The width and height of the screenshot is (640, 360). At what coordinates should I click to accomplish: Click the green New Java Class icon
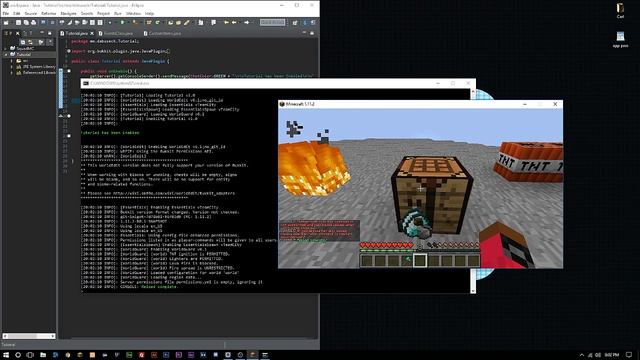pyautogui.click(x=157, y=23)
